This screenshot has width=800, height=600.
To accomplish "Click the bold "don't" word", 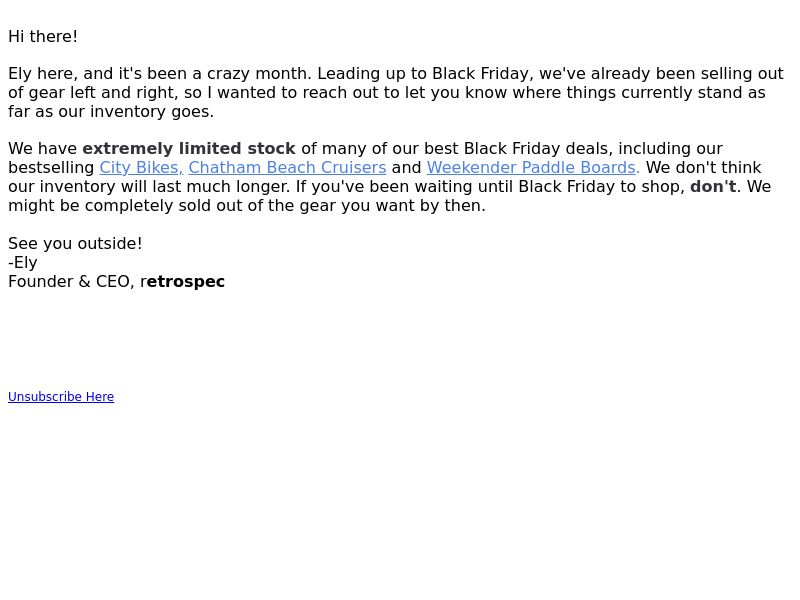I will click(x=713, y=186).
